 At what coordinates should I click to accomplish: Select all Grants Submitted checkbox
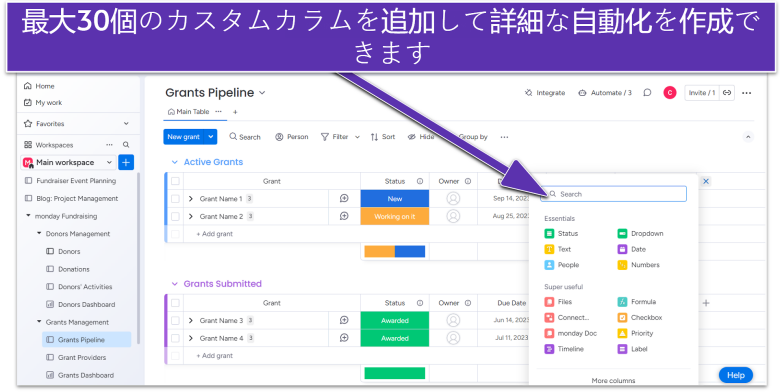point(175,303)
